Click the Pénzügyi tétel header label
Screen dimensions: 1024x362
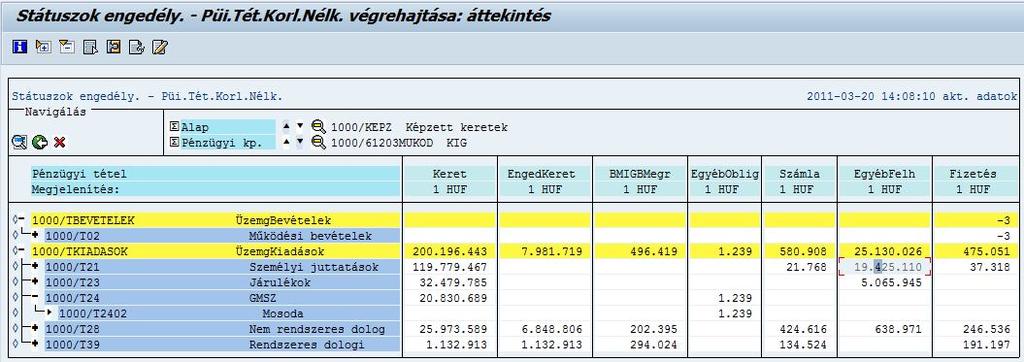(x=79, y=174)
